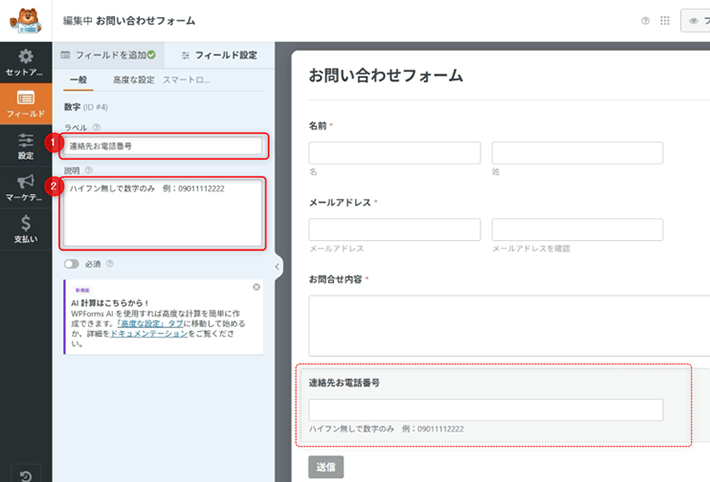The image size is (710, 482).
Task: Select the 高度な設定 sub-tab
Action: pyautogui.click(x=134, y=80)
